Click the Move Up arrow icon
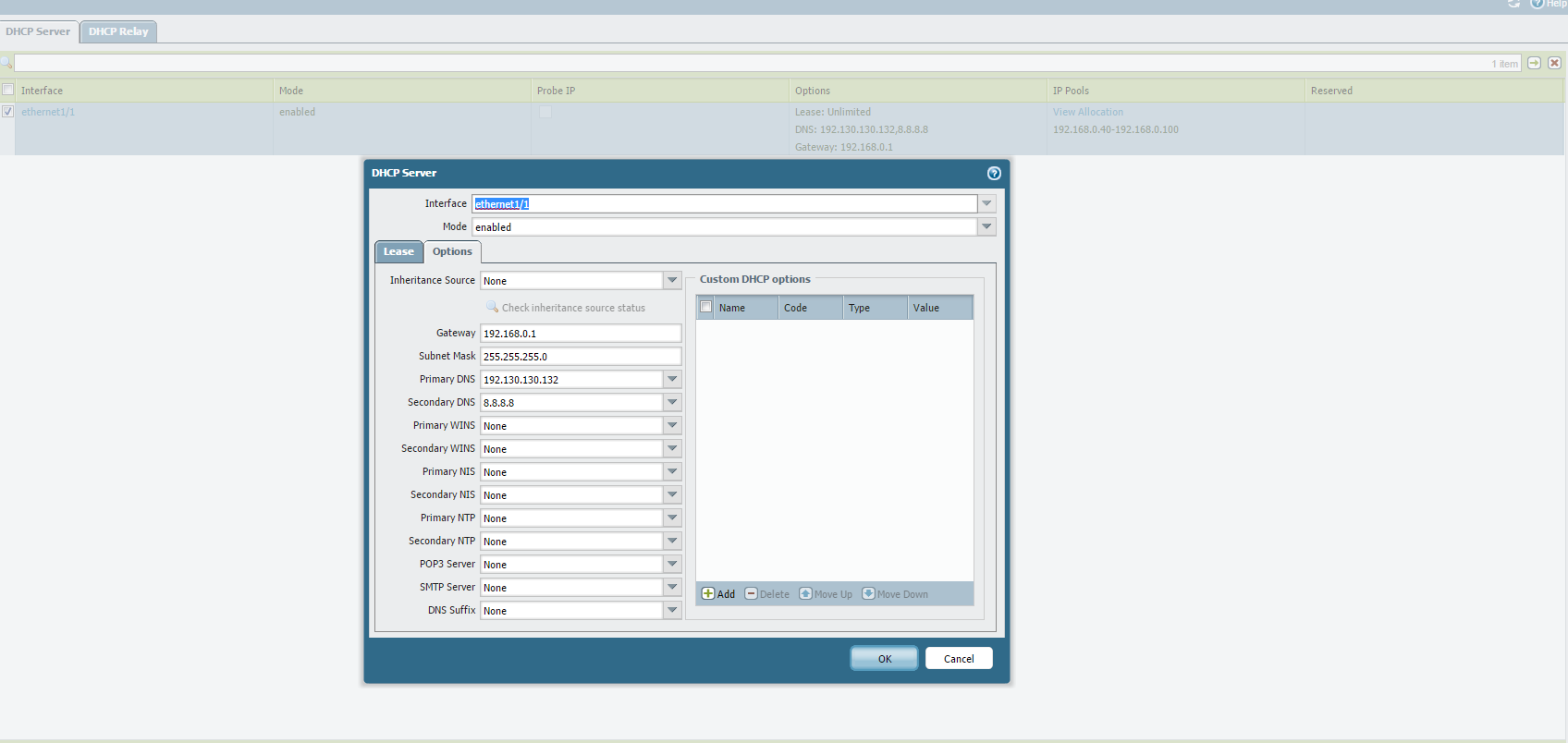This screenshot has height=743, width=1568. click(x=805, y=593)
